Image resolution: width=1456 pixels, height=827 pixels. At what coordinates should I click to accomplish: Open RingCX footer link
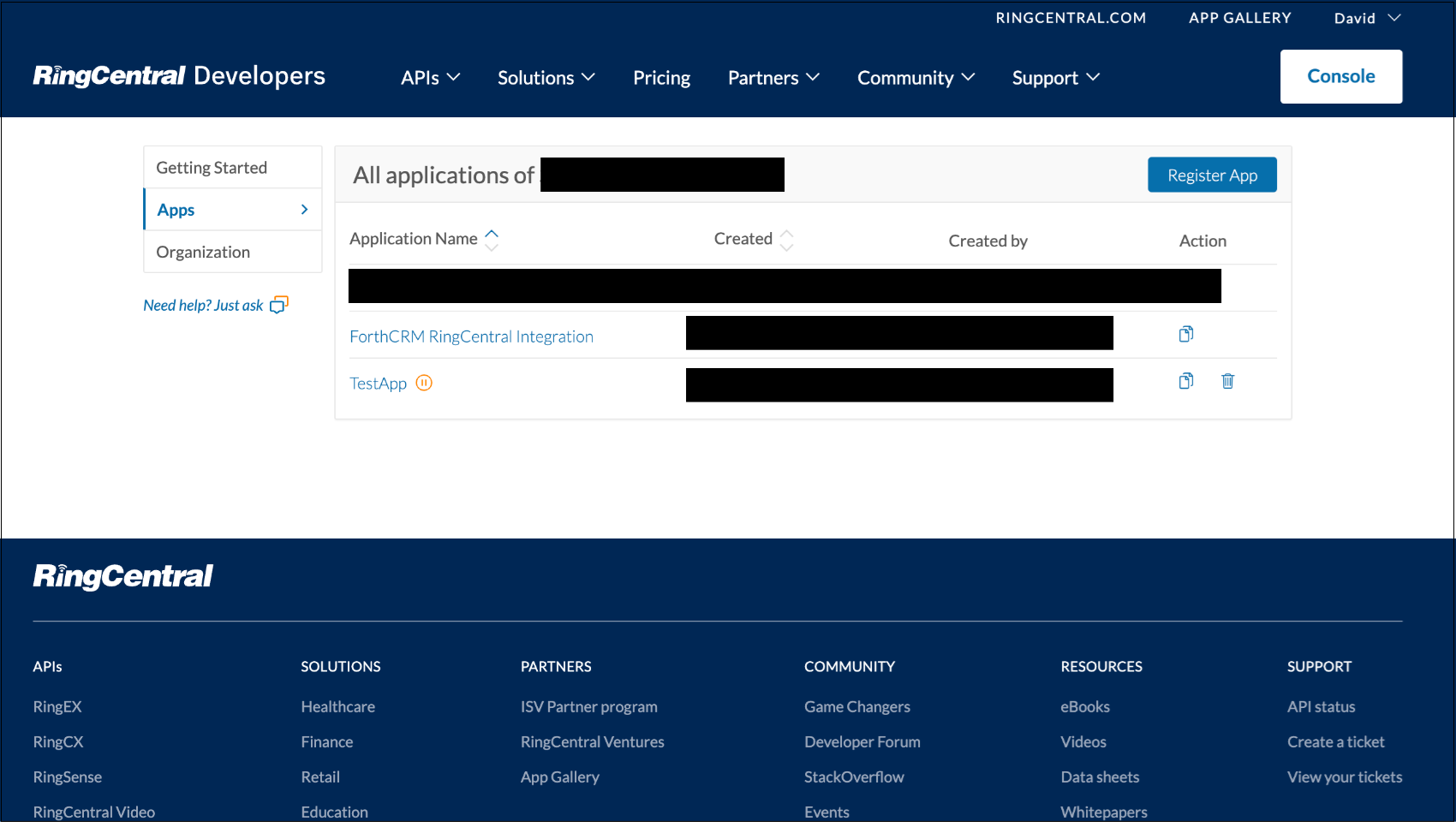tap(58, 741)
